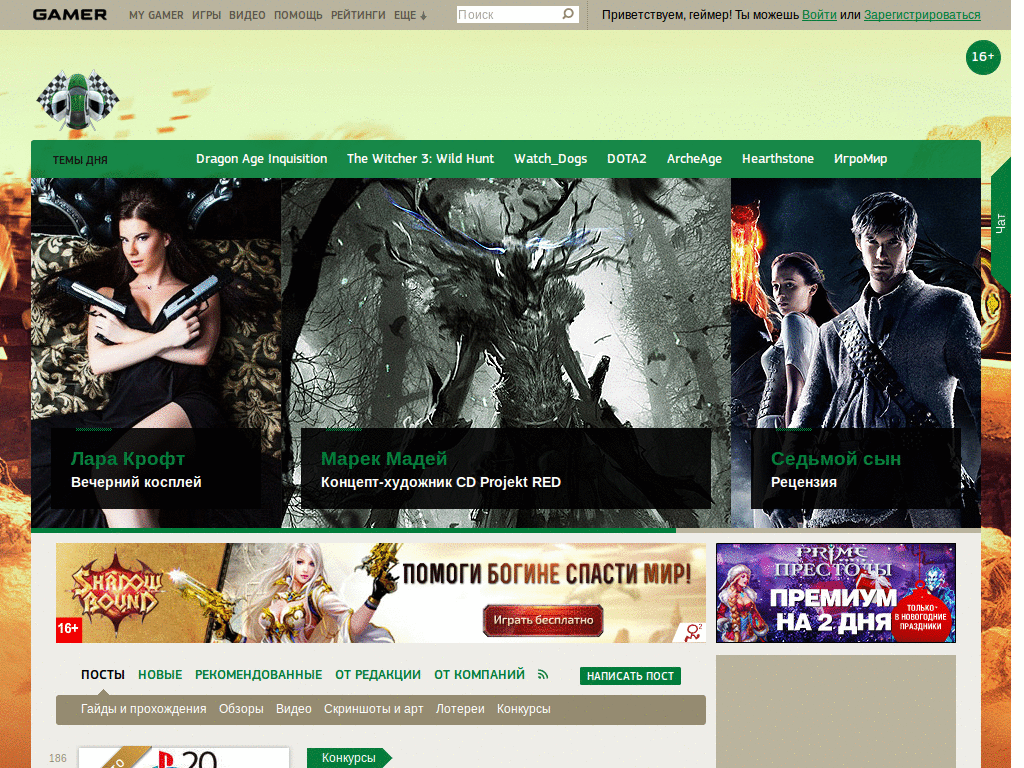Screen dimensions: 1024x768
Task: Open the DOTA2 topic
Action: pos(627,159)
